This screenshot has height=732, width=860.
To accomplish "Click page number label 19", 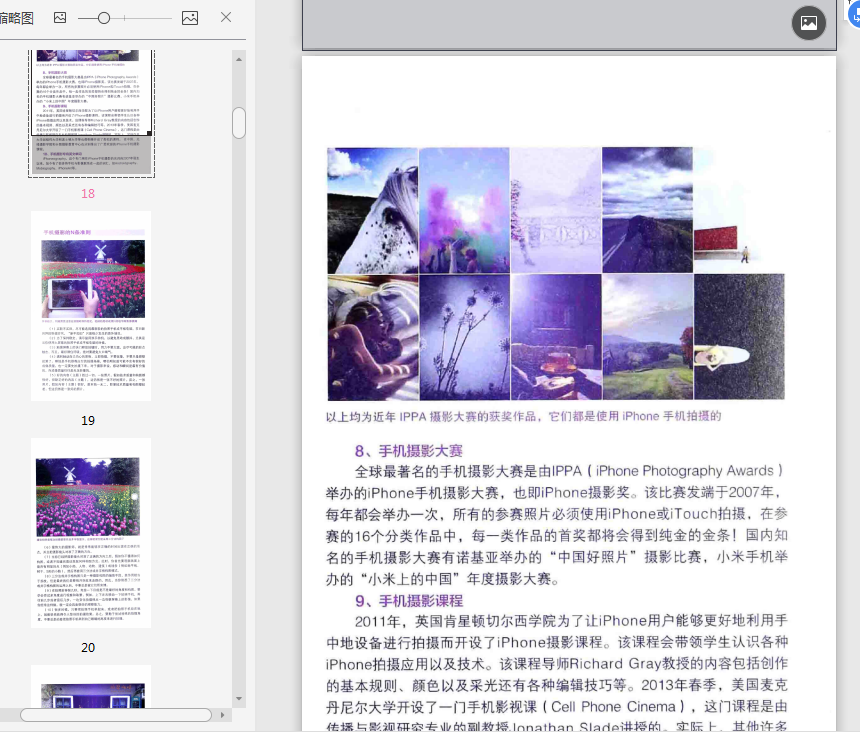I will (x=88, y=421).
